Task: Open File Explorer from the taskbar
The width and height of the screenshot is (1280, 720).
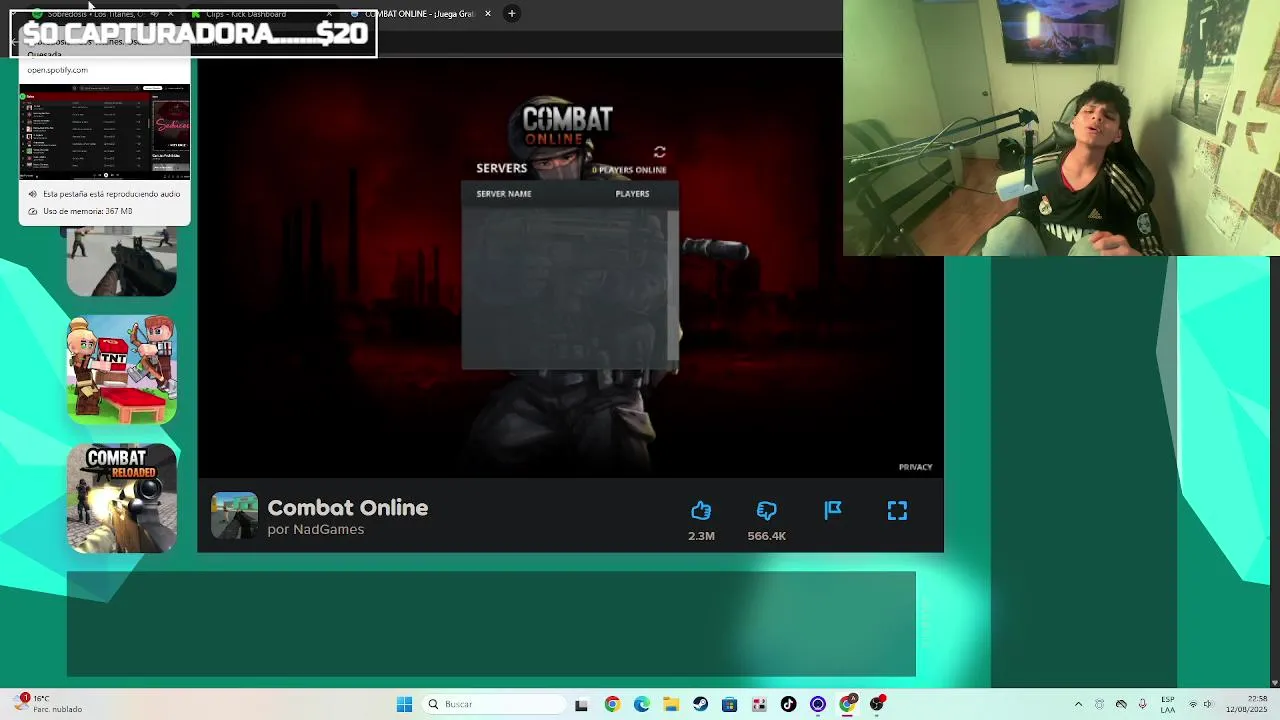Action: tap(671, 704)
